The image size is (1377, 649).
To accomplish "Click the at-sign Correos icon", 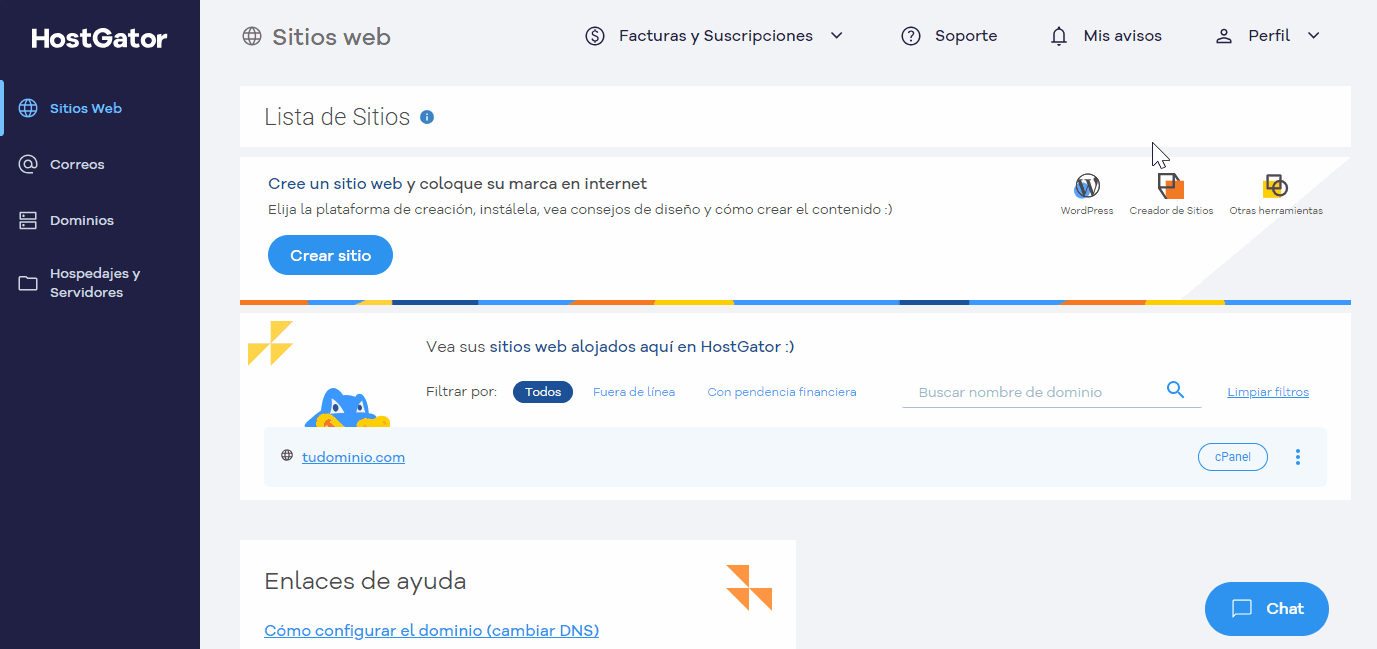I will (x=28, y=164).
